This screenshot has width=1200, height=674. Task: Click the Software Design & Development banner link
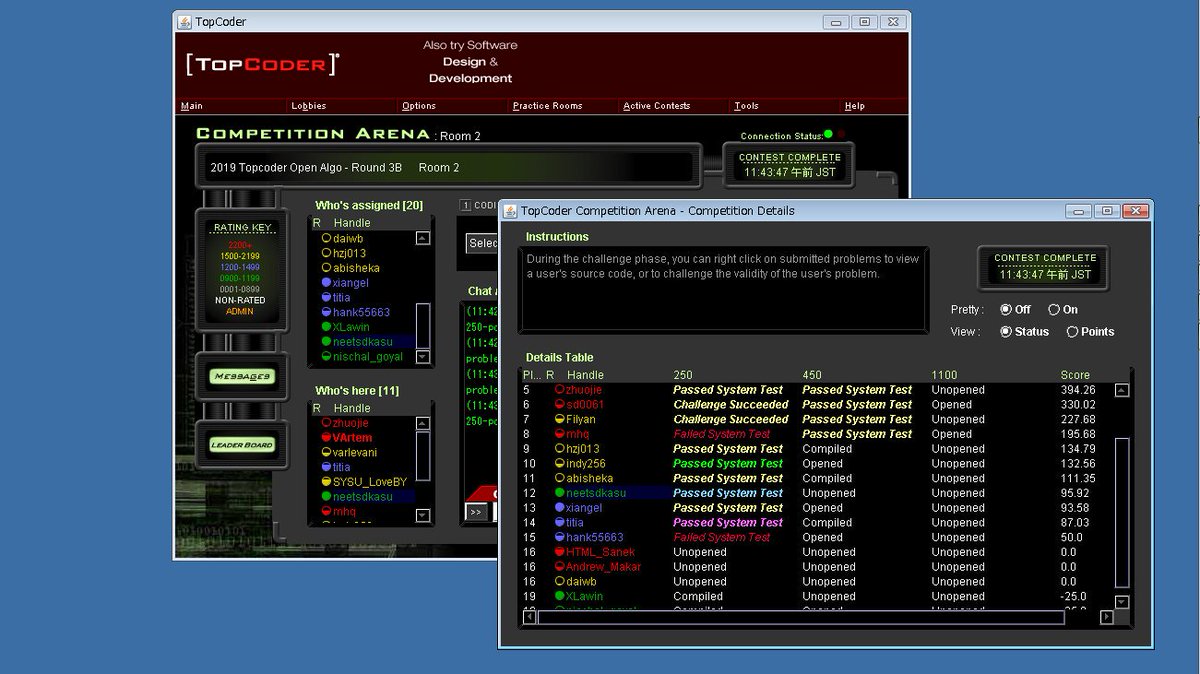470,62
